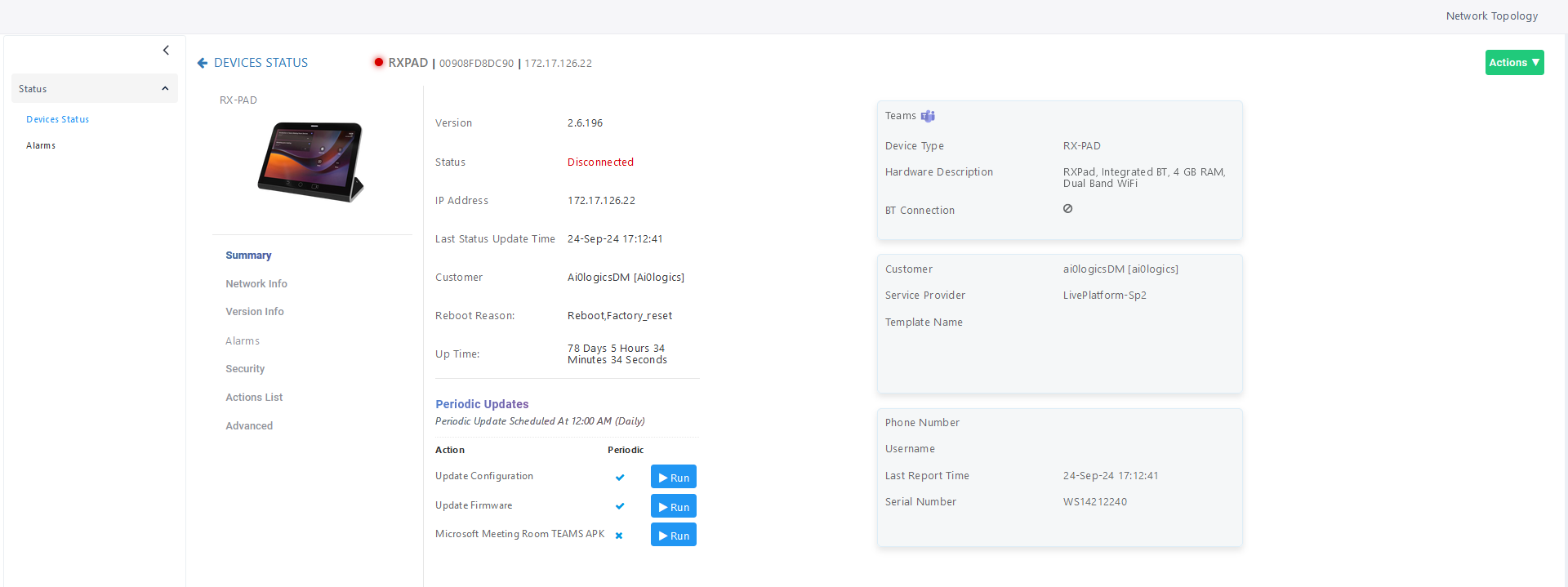The image size is (1568, 587).
Task: Open Alarms in the left sidebar
Action: click(x=41, y=145)
